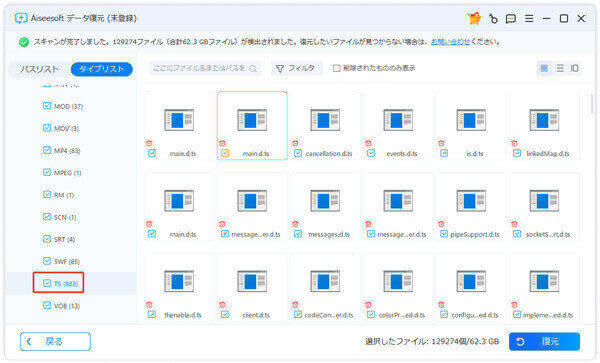Click the 戻る back button
The height and width of the screenshot is (363, 600).
click(x=55, y=341)
